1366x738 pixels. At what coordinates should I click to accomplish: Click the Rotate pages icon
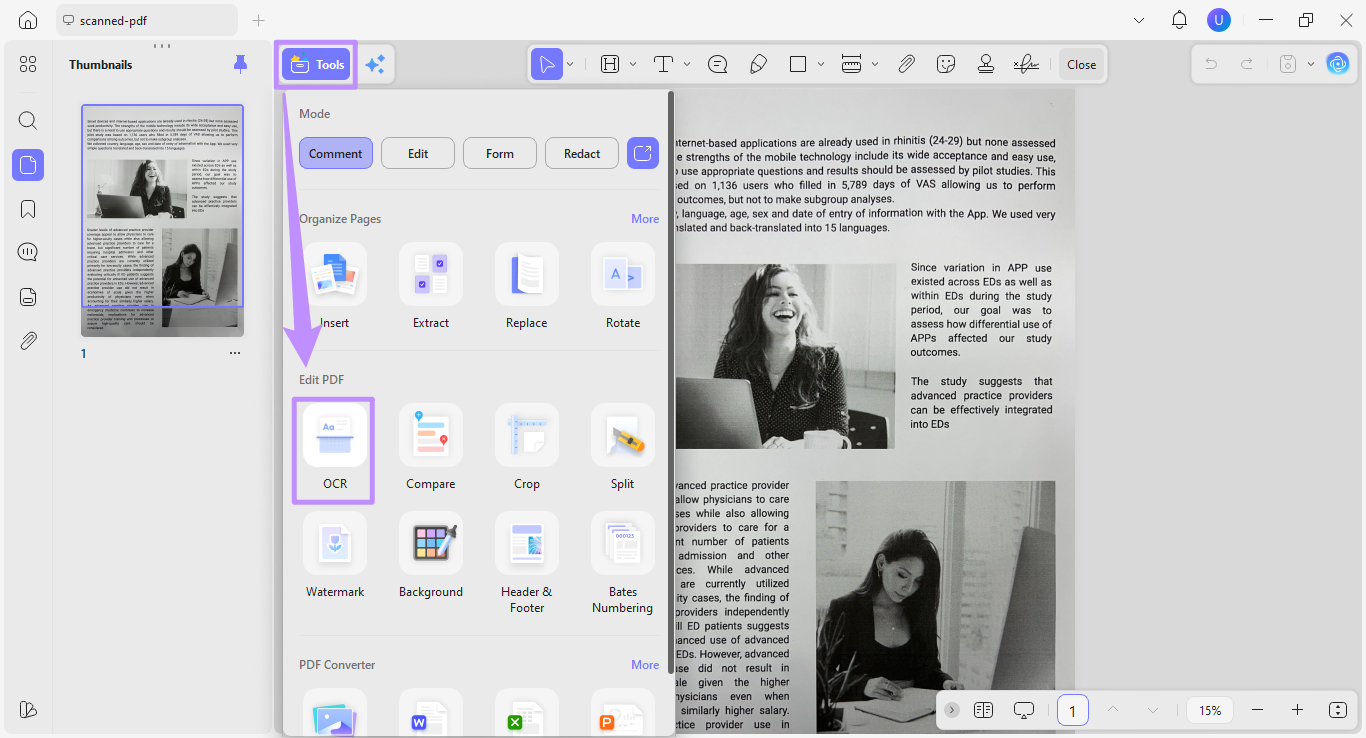(x=623, y=274)
